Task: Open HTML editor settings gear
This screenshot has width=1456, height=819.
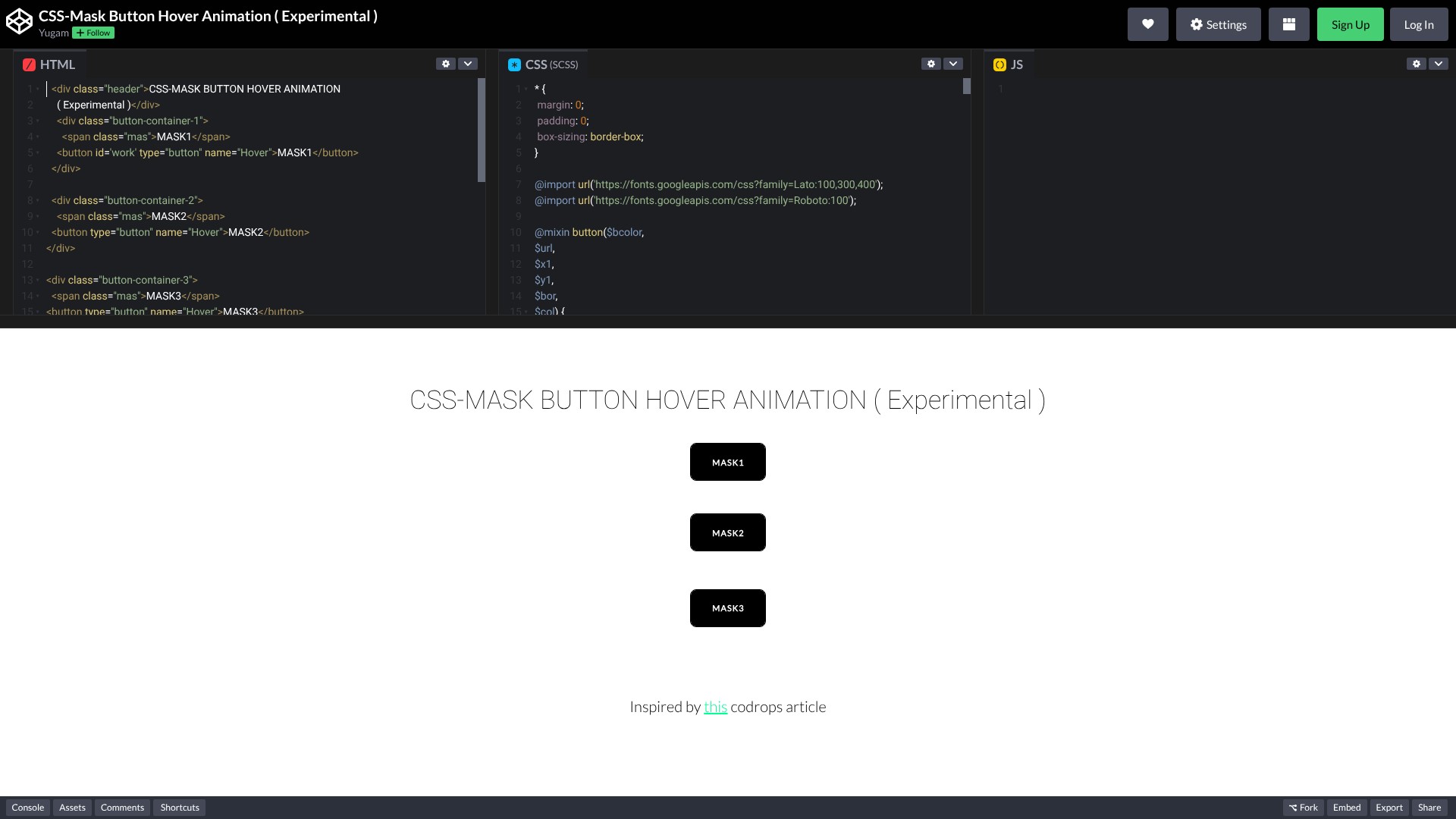Action: point(446,64)
